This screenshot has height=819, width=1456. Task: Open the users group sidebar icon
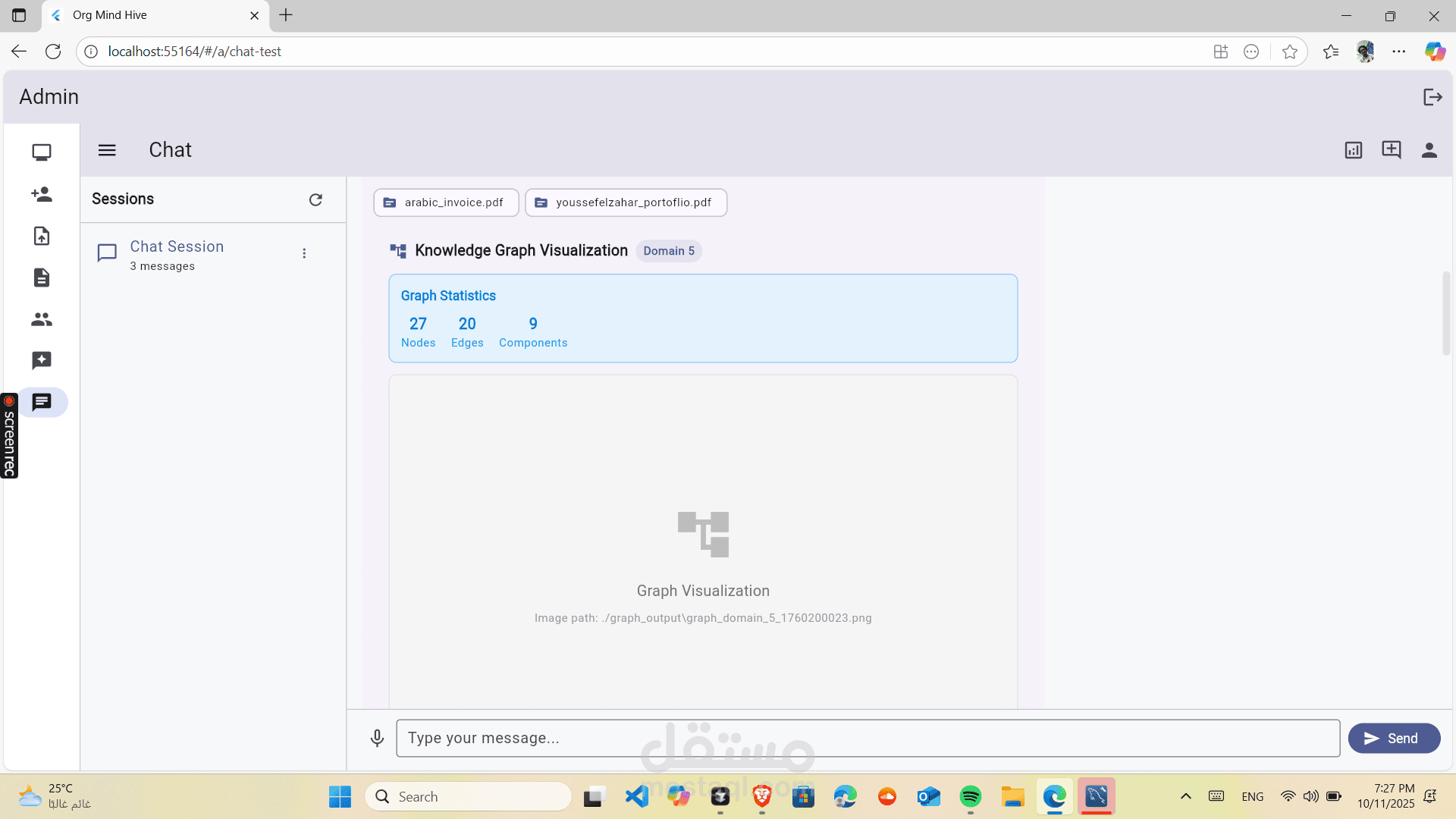click(42, 319)
